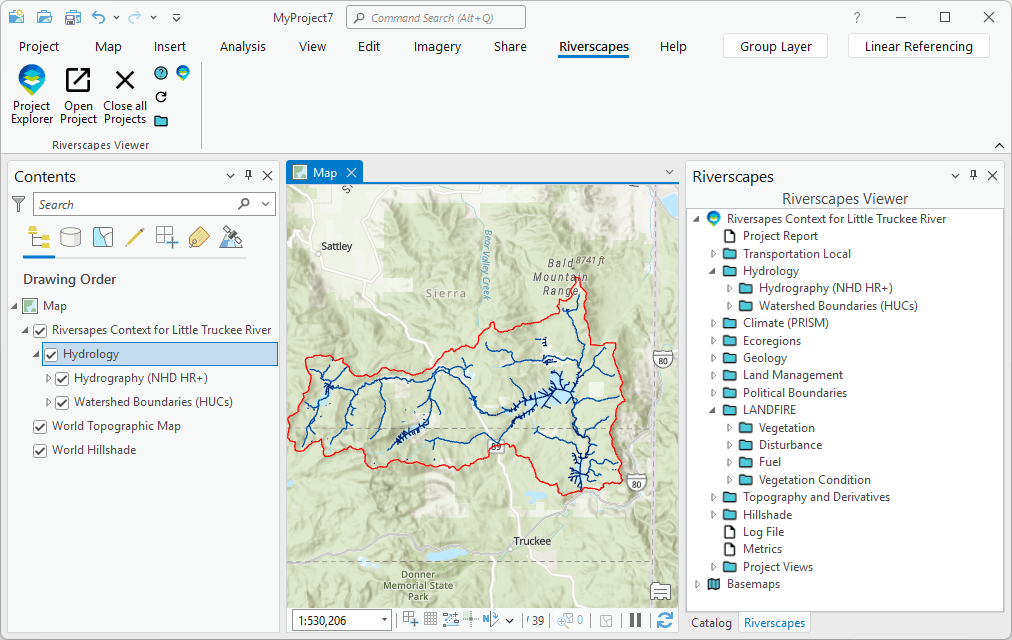Pause map drawing in status bar
This screenshot has width=1012, height=640.
(635, 620)
